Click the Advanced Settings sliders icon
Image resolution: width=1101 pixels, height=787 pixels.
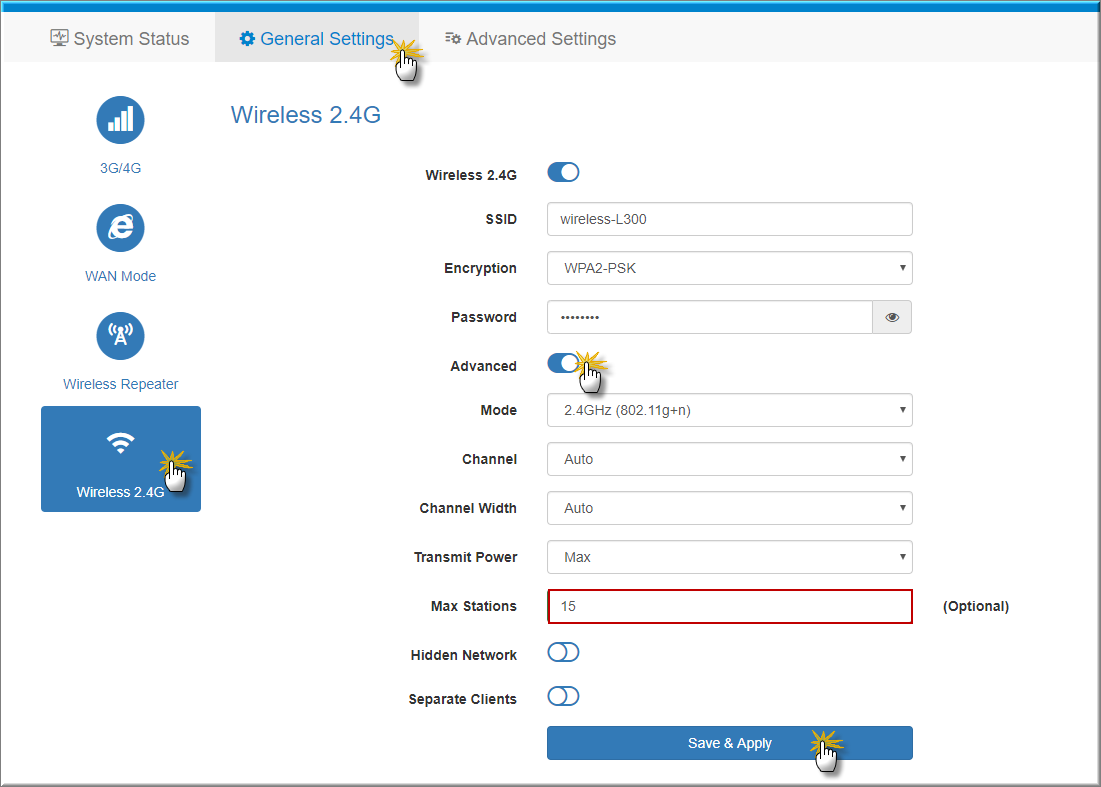[x=452, y=39]
